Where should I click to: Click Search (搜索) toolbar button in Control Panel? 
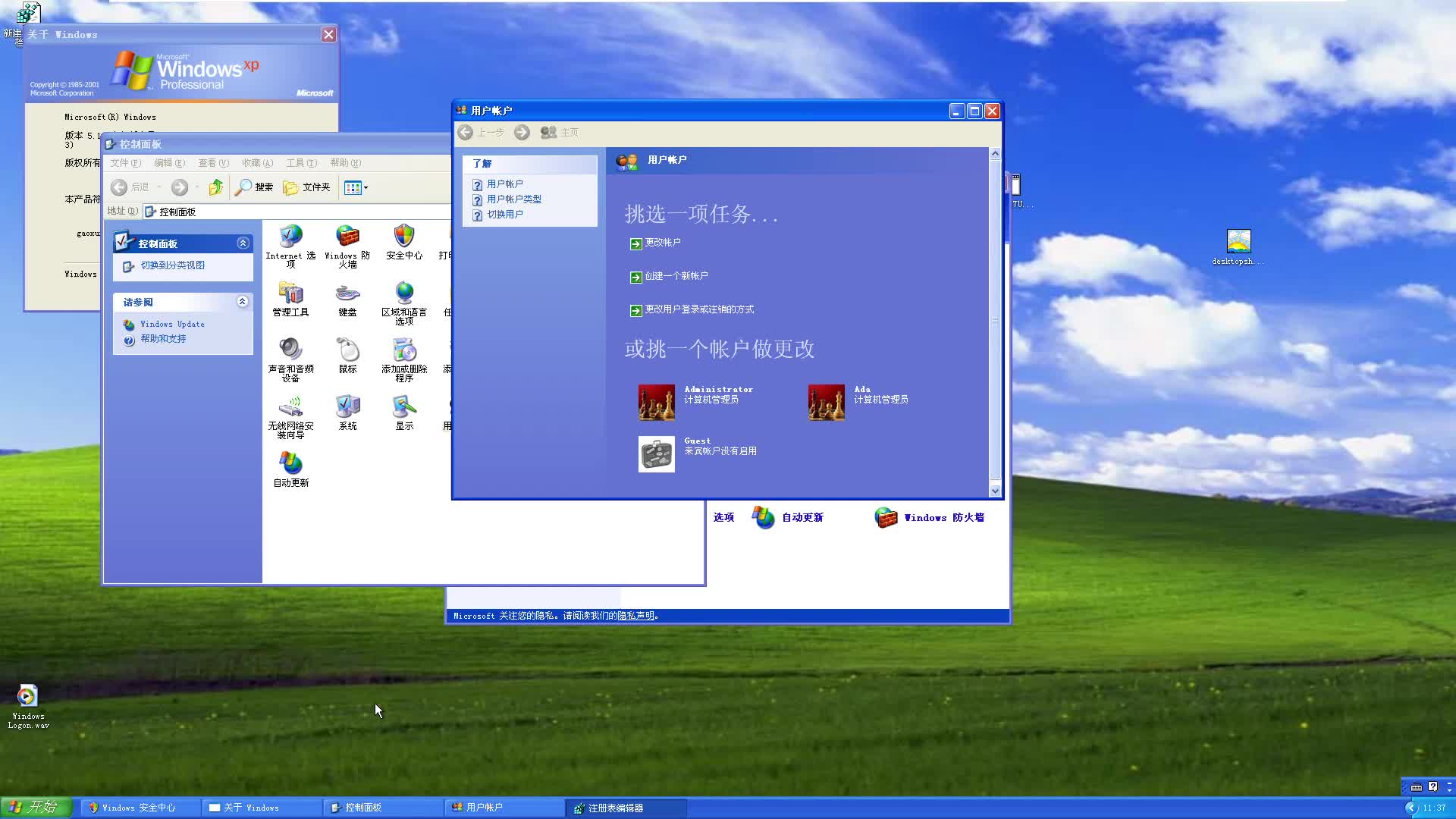coord(254,187)
